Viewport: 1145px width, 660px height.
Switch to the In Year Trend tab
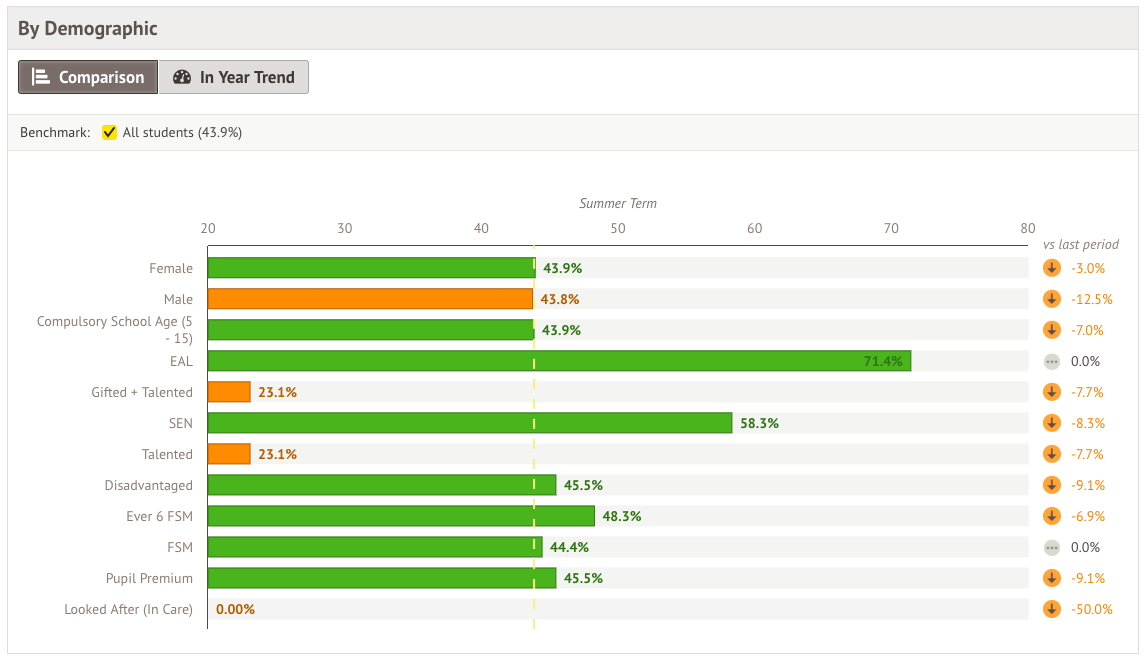pyautogui.click(x=234, y=77)
